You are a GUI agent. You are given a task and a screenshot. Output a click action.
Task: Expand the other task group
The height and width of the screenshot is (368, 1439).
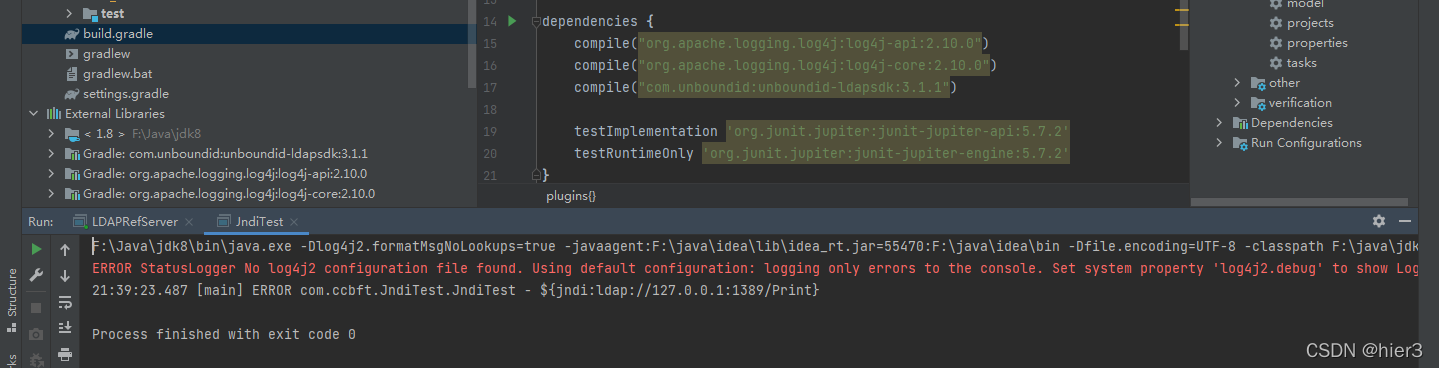coord(1238,83)
